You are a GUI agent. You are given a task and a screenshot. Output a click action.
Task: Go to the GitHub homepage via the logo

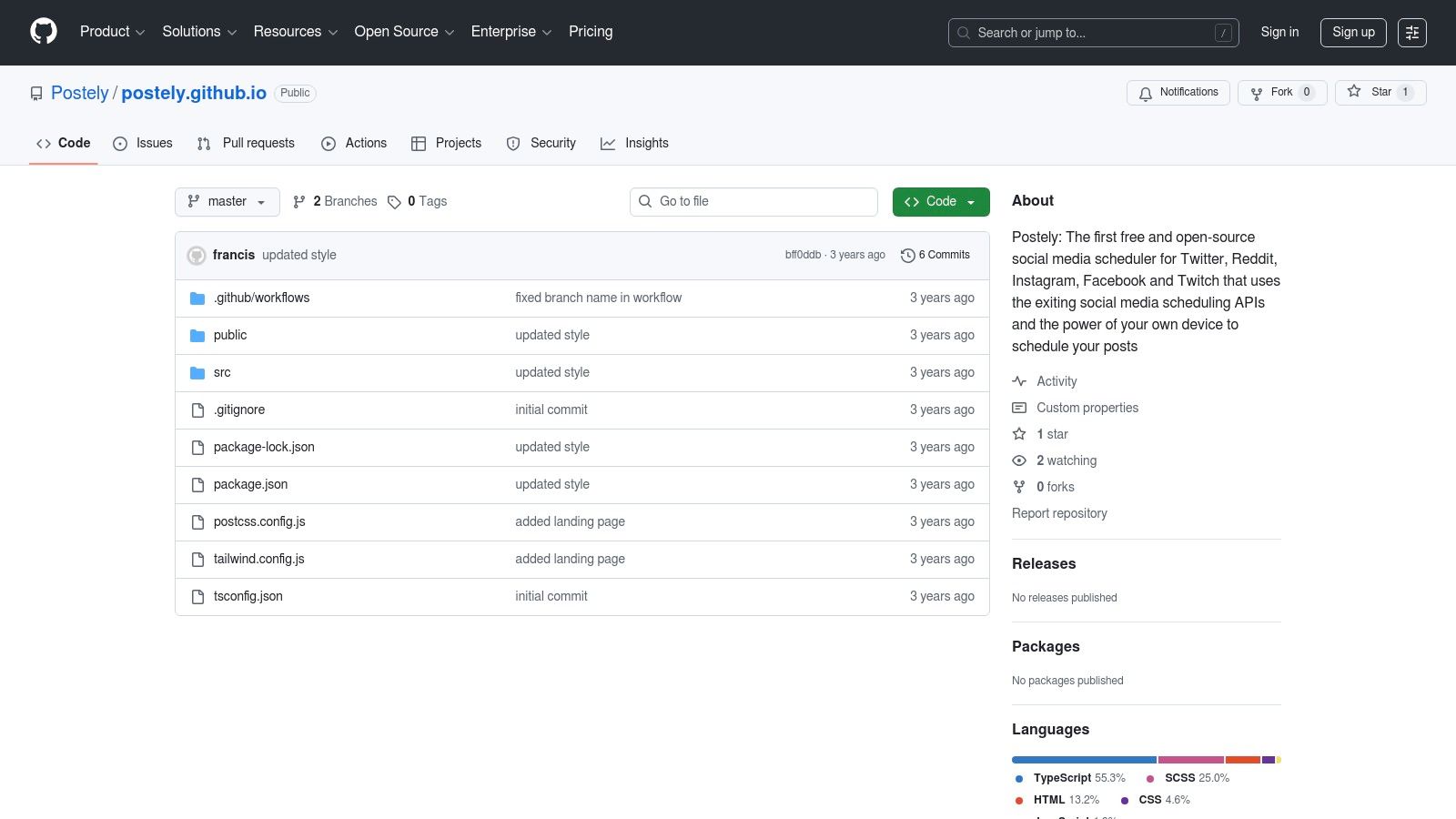pyautogui.click(x=44, y=32)
